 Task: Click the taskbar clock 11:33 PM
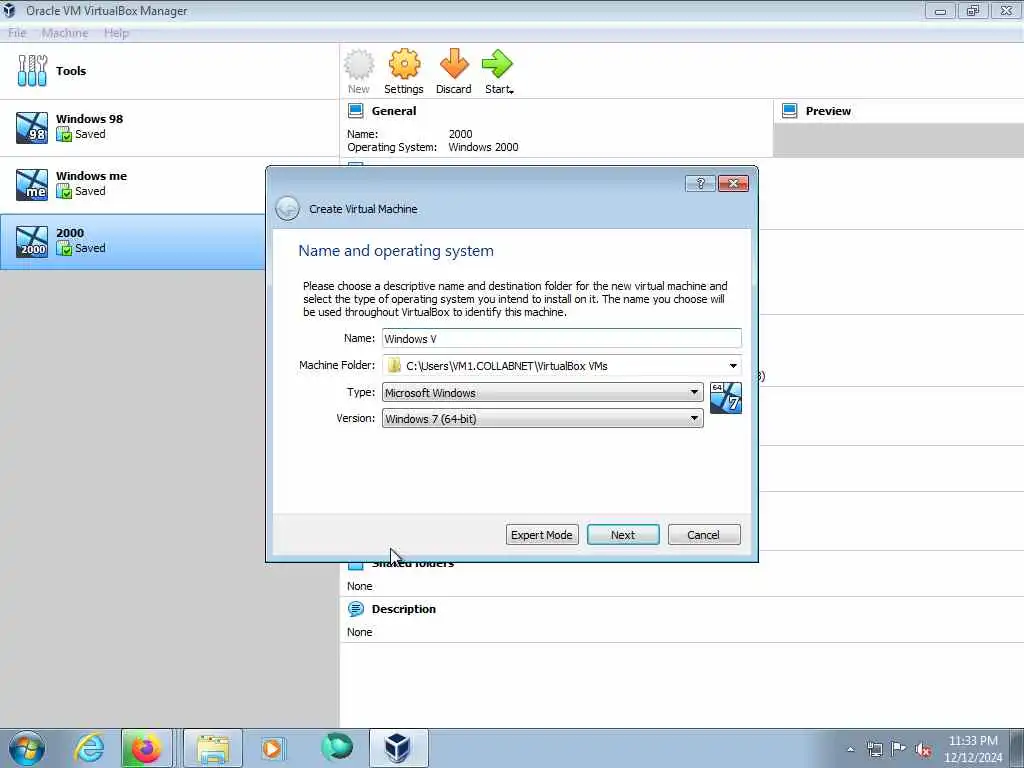click(x=973, y=741)
